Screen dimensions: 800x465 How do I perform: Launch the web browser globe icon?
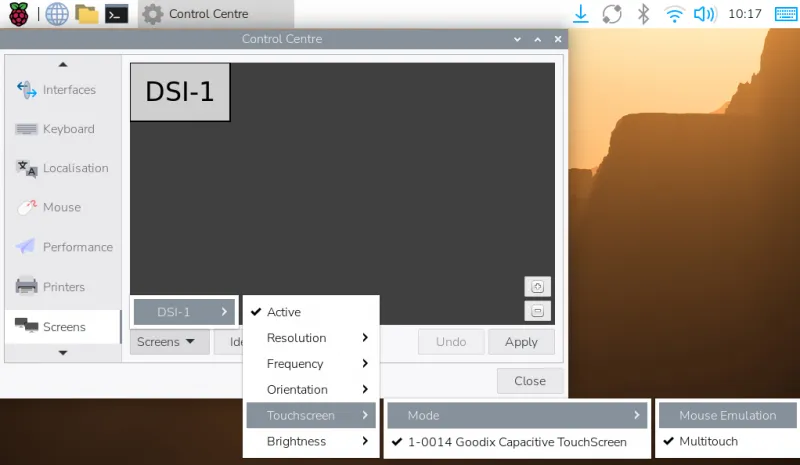(57, 14)
